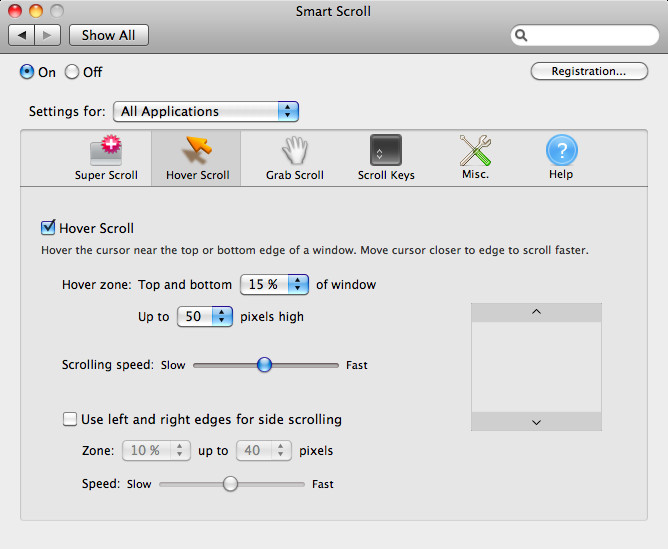Open Misc. tools icon

(x=475, y=150)
